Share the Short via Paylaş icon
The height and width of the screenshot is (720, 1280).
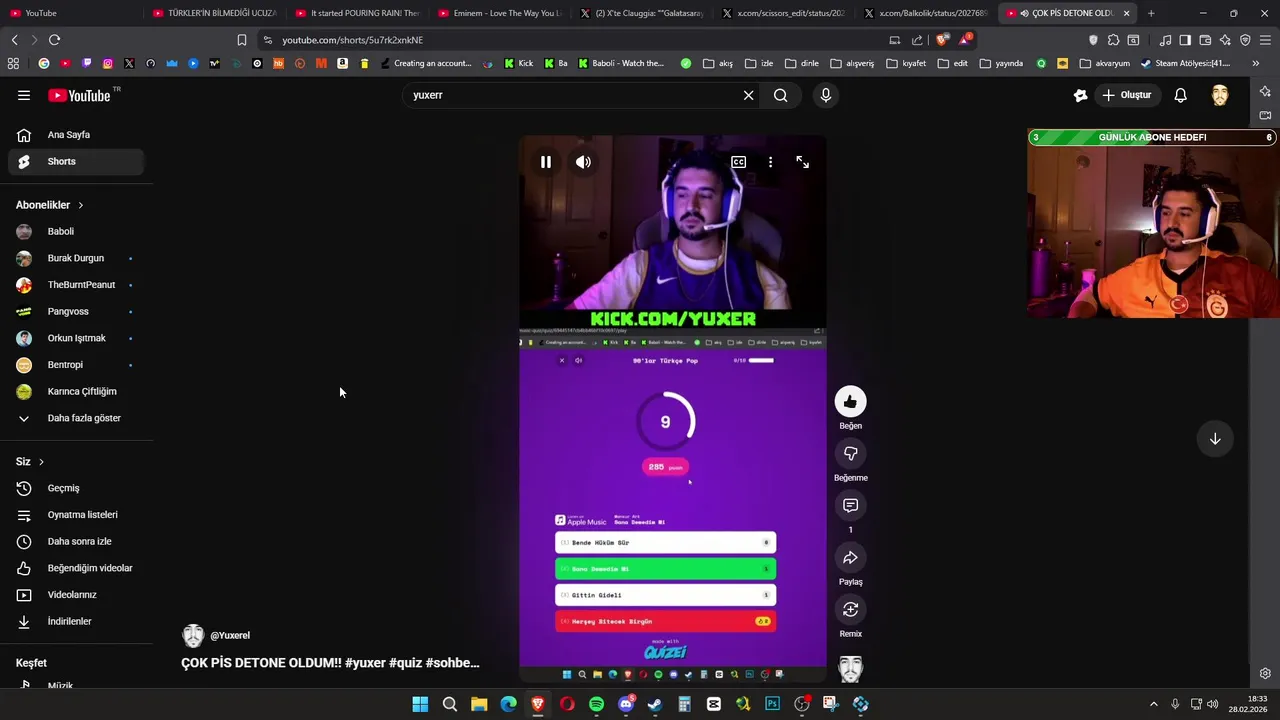pos(850,558)
